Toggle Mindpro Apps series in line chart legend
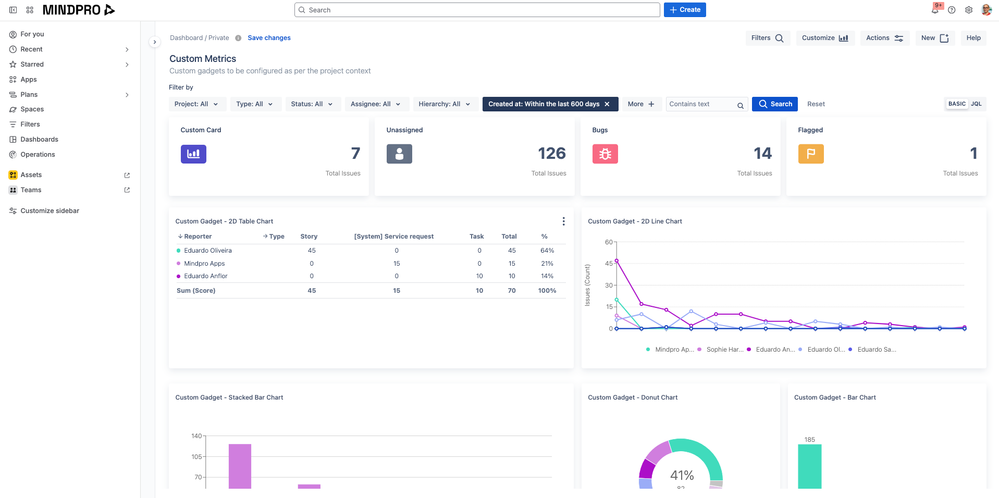The image size is (999, 498). tap(669, 349)
